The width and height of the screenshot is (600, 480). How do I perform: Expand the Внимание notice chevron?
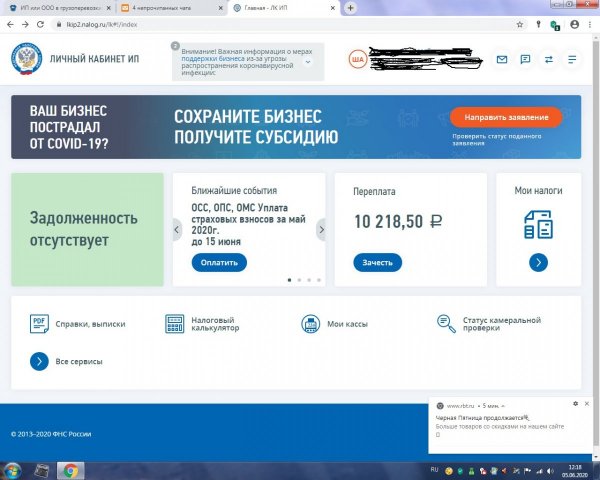(306, 62)
